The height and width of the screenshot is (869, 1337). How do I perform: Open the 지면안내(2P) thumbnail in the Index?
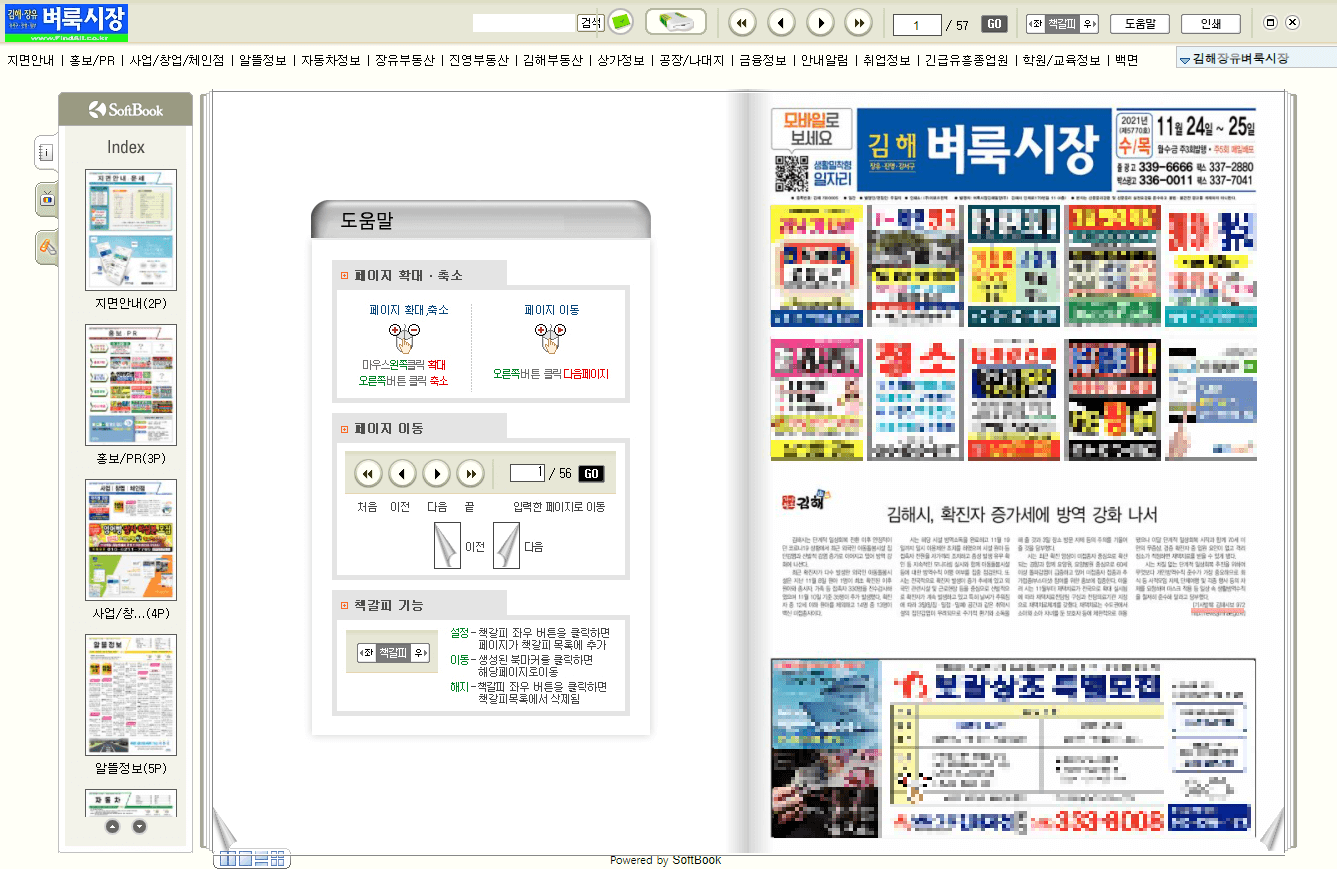click(131, 230)
